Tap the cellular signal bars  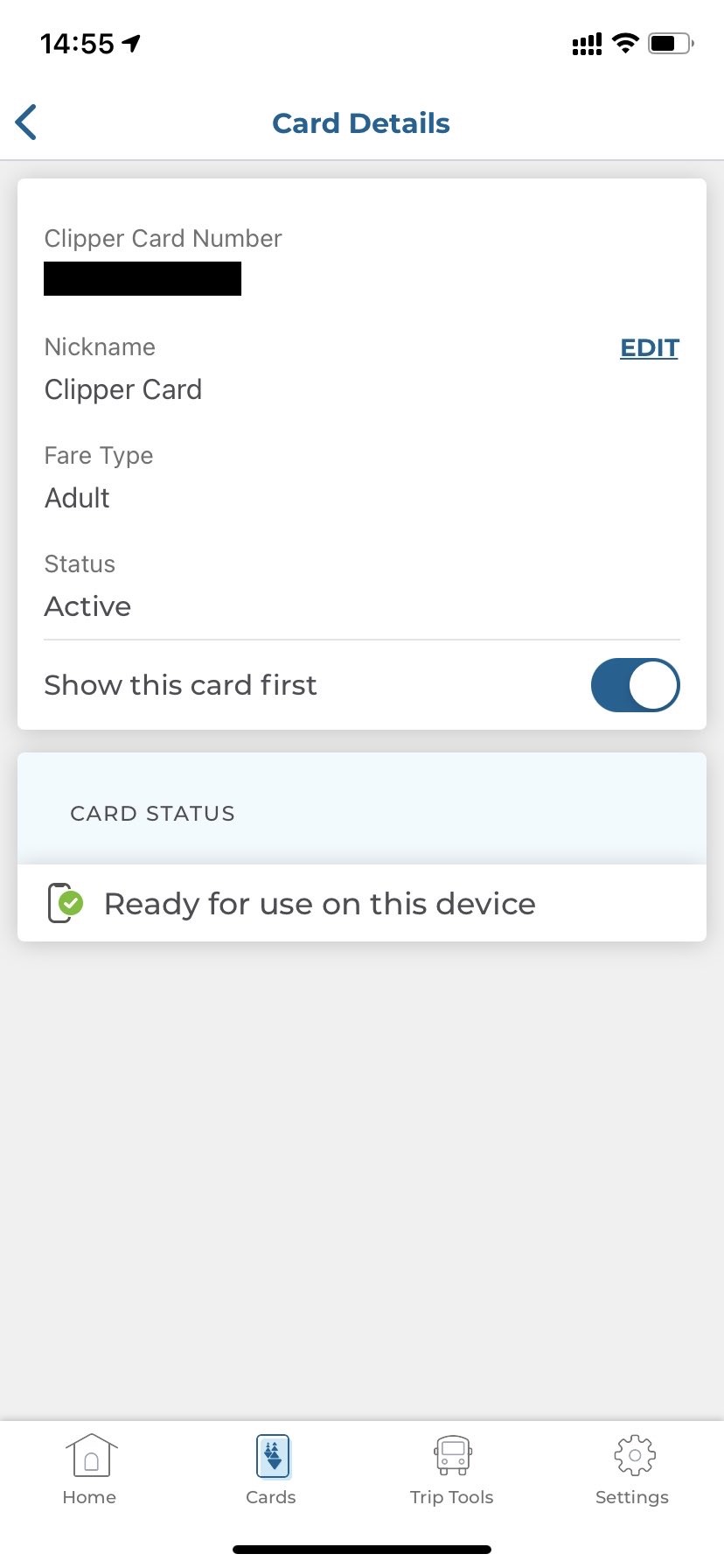pyautogui.click(x=586, y=43)
